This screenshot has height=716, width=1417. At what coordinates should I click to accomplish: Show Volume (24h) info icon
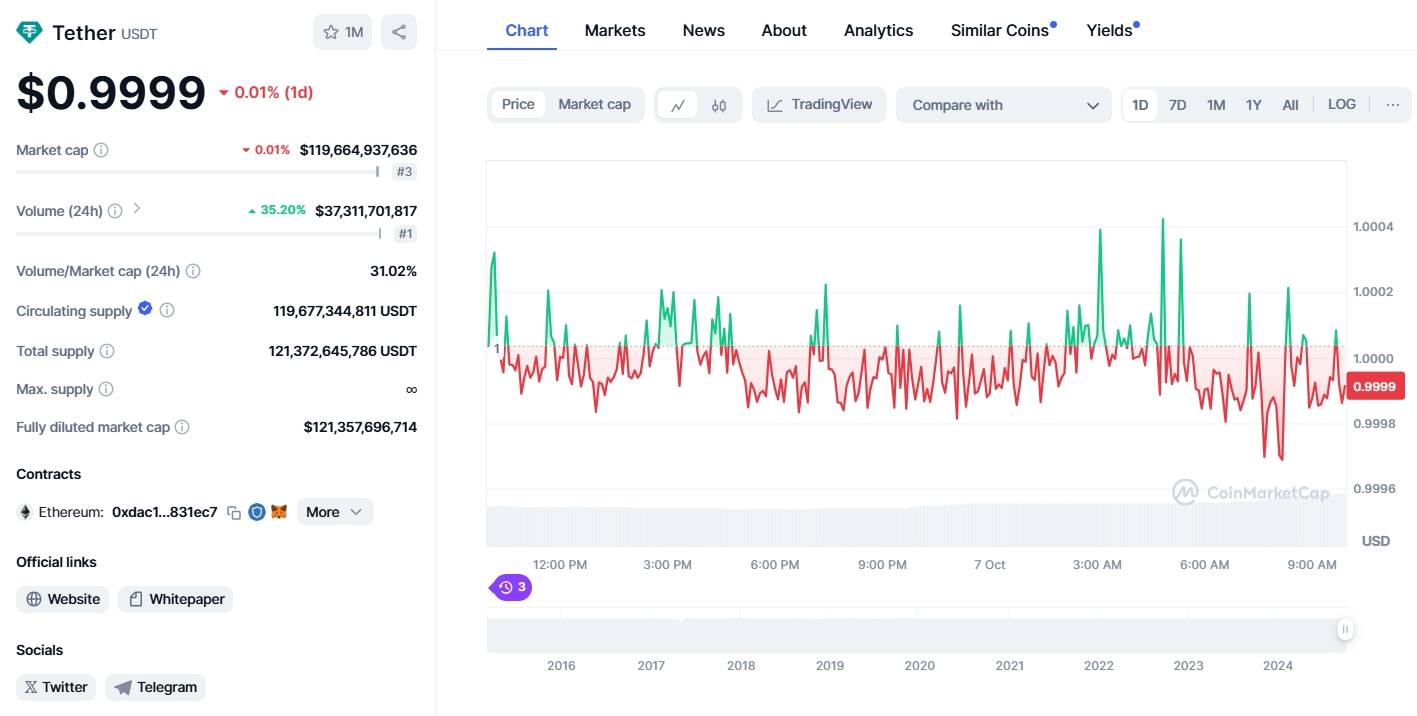pyautogui.click(x=115, y=211)
